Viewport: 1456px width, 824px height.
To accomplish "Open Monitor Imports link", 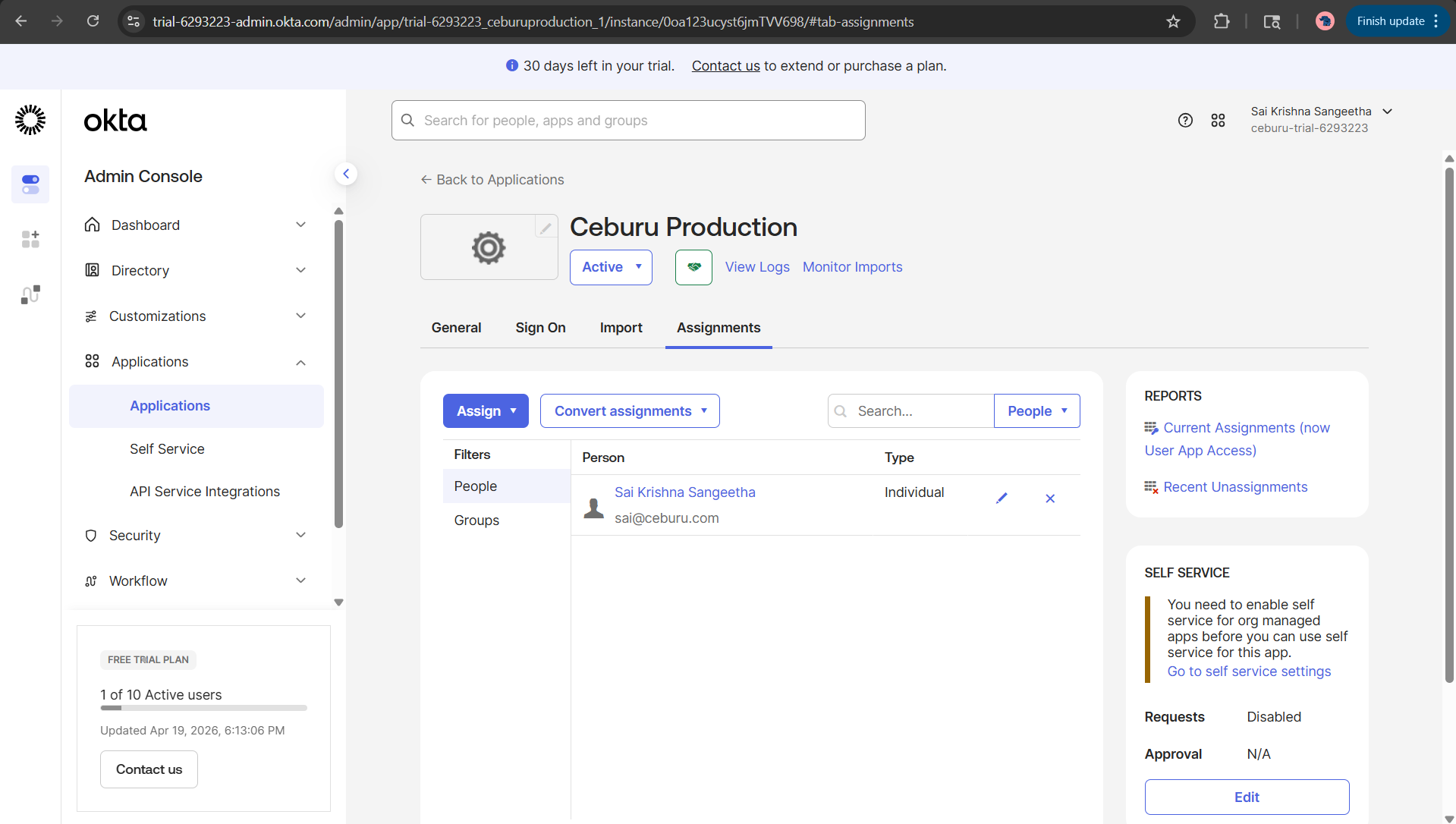I will click(852, 267).
